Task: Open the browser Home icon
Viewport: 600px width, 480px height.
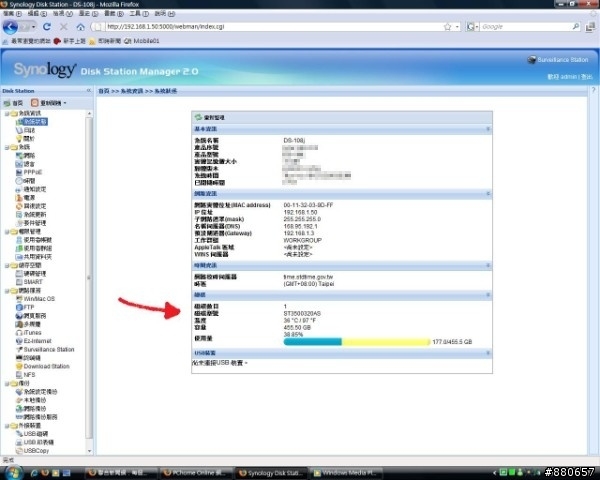Action: click(80, 27)
